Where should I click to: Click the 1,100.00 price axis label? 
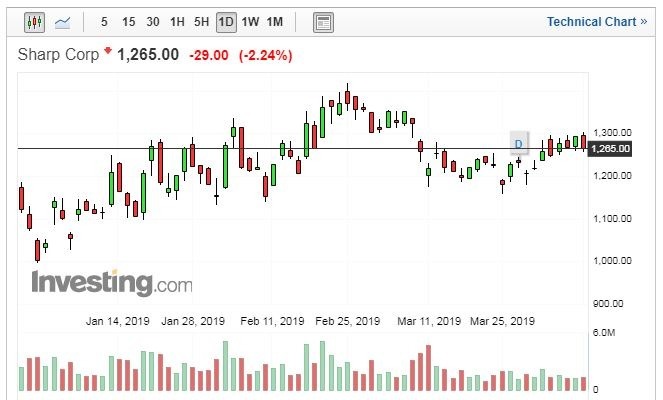(612, 219)
